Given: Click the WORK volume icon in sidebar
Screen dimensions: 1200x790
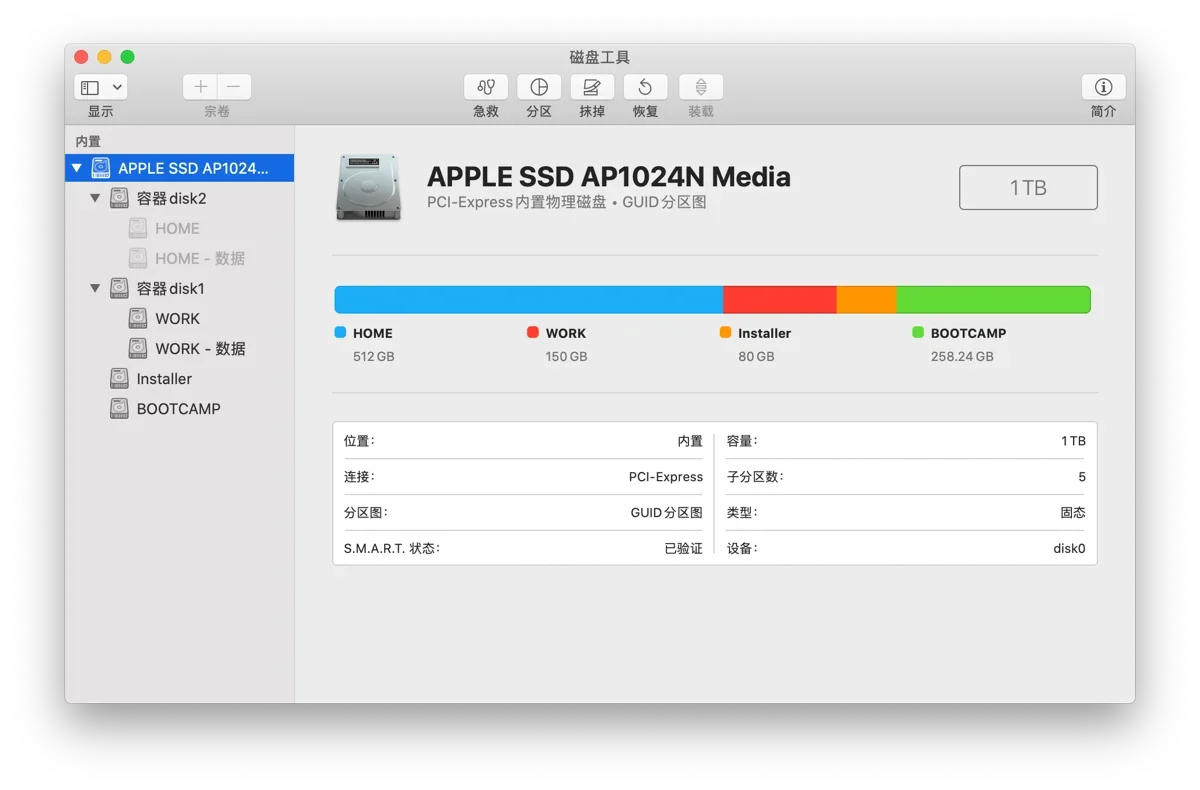Looking at the screenshot, I should pos(138,318).
